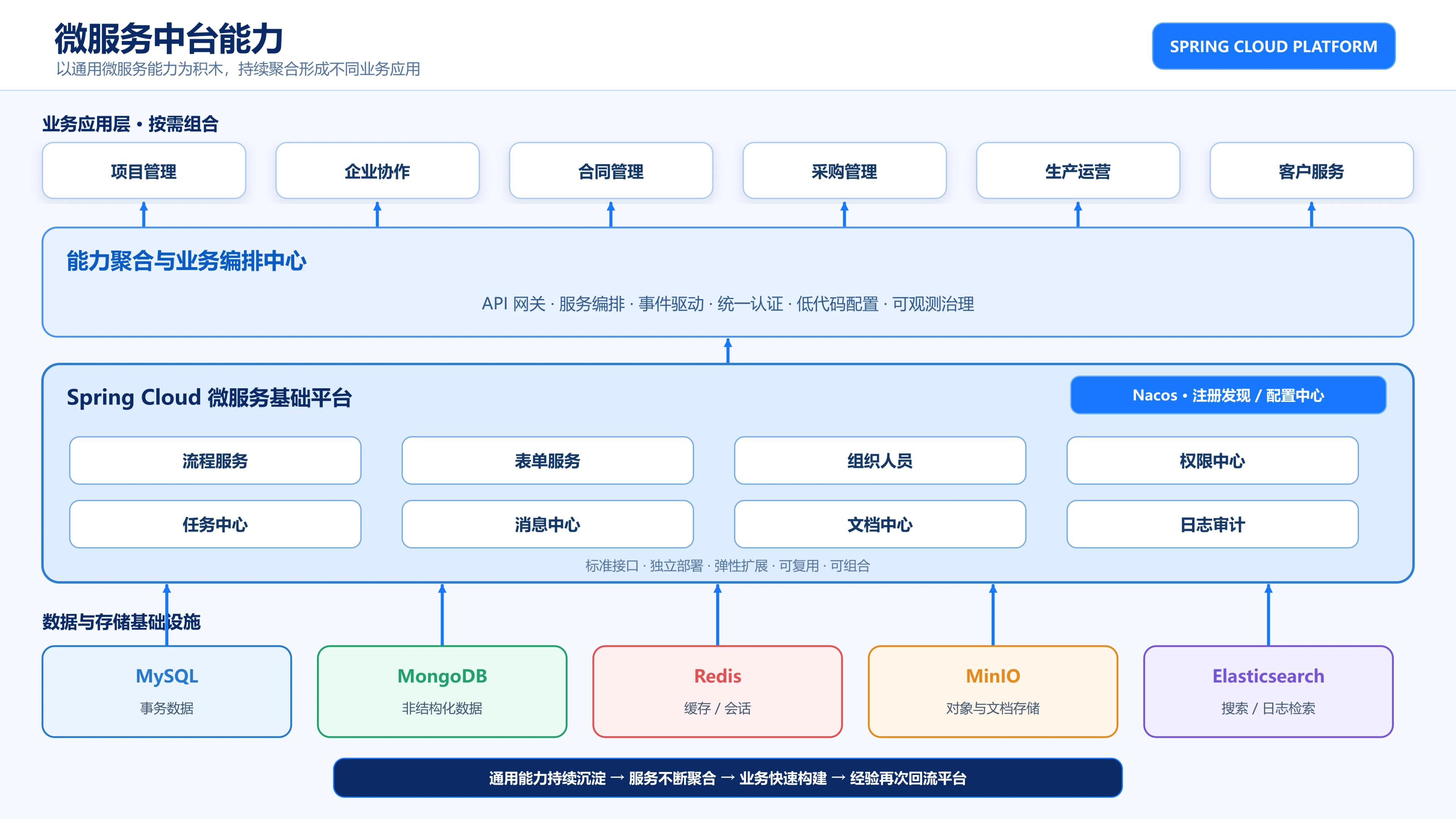Image resolution: width=1456 pixels, height=819 pixels.
Task: Select the 流程服务 service box
Action: pos(215,461)
